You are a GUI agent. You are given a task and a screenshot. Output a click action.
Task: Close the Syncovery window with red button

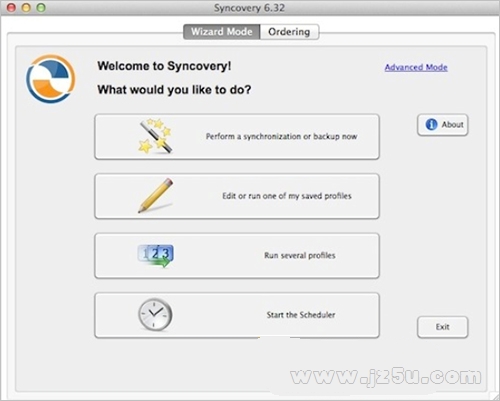[x=12, y=7]
